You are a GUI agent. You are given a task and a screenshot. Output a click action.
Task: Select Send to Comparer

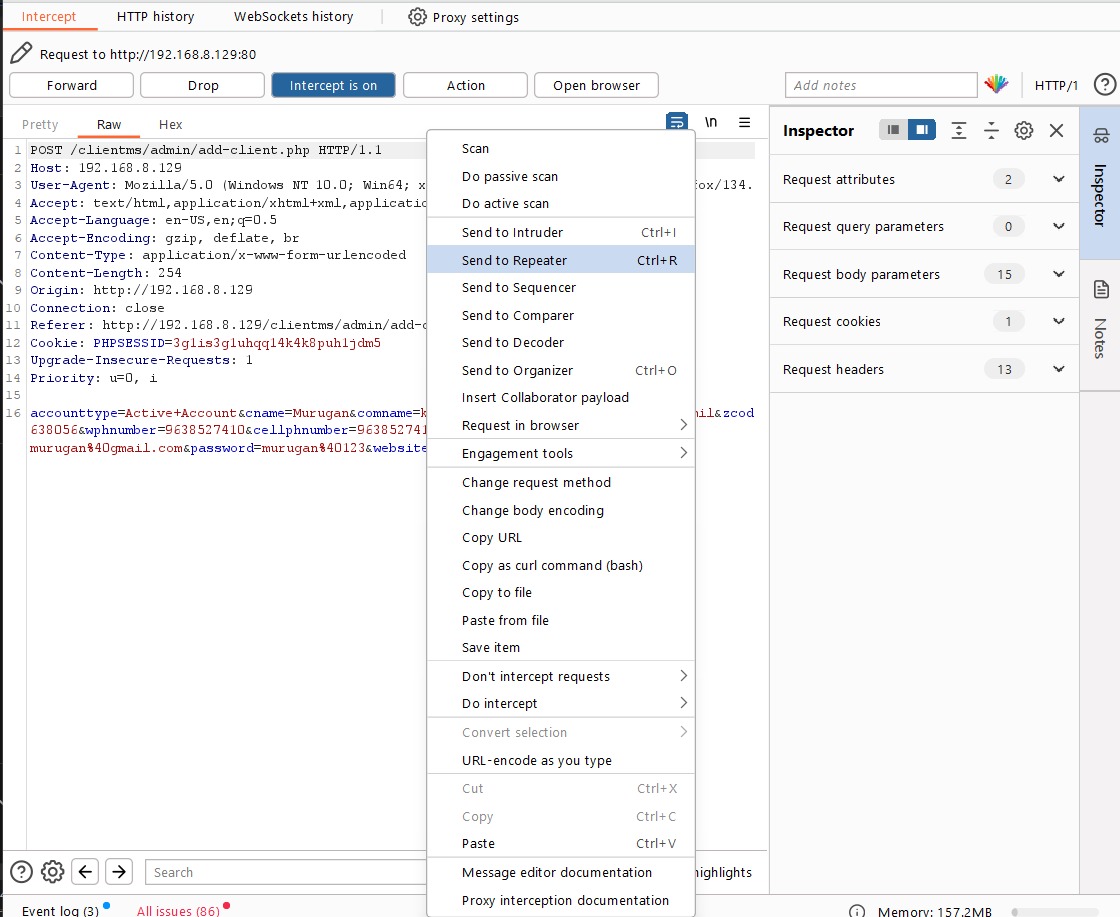(x=561, y=315)
